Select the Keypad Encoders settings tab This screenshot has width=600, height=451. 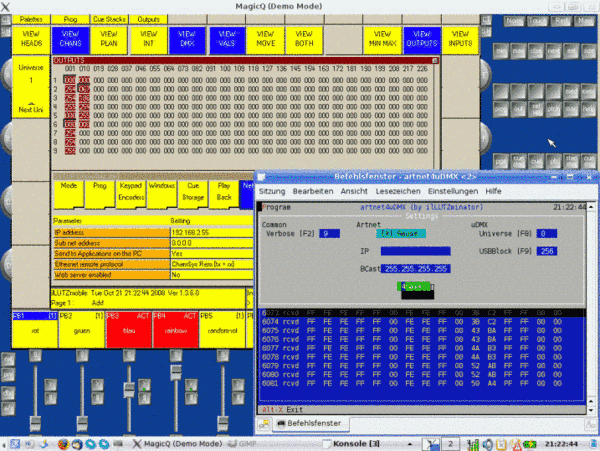pyautogui.click(x=131, y=194)
